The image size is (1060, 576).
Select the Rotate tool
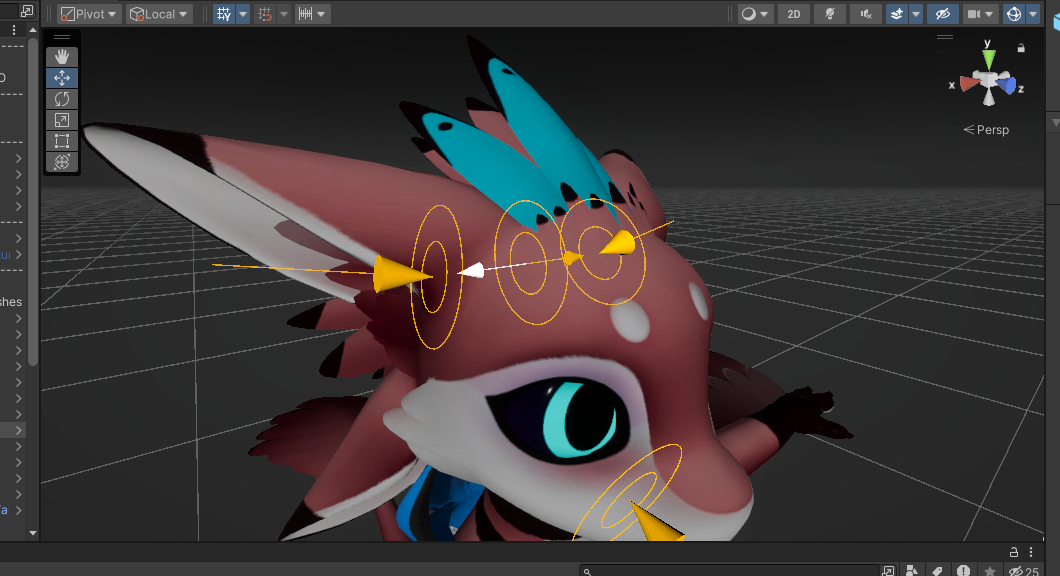click(62, 98)
